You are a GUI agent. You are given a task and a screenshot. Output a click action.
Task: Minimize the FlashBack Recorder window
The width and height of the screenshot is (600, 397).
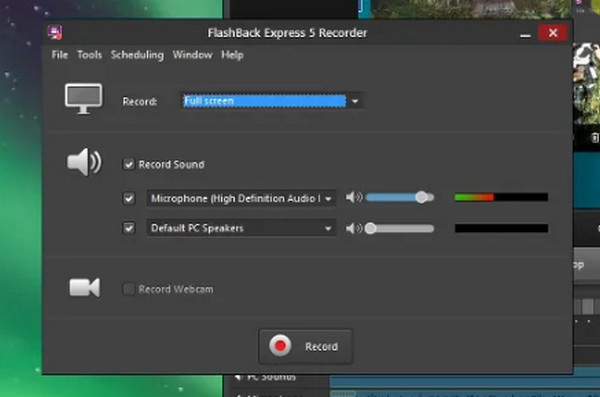[x=525, y=34]
